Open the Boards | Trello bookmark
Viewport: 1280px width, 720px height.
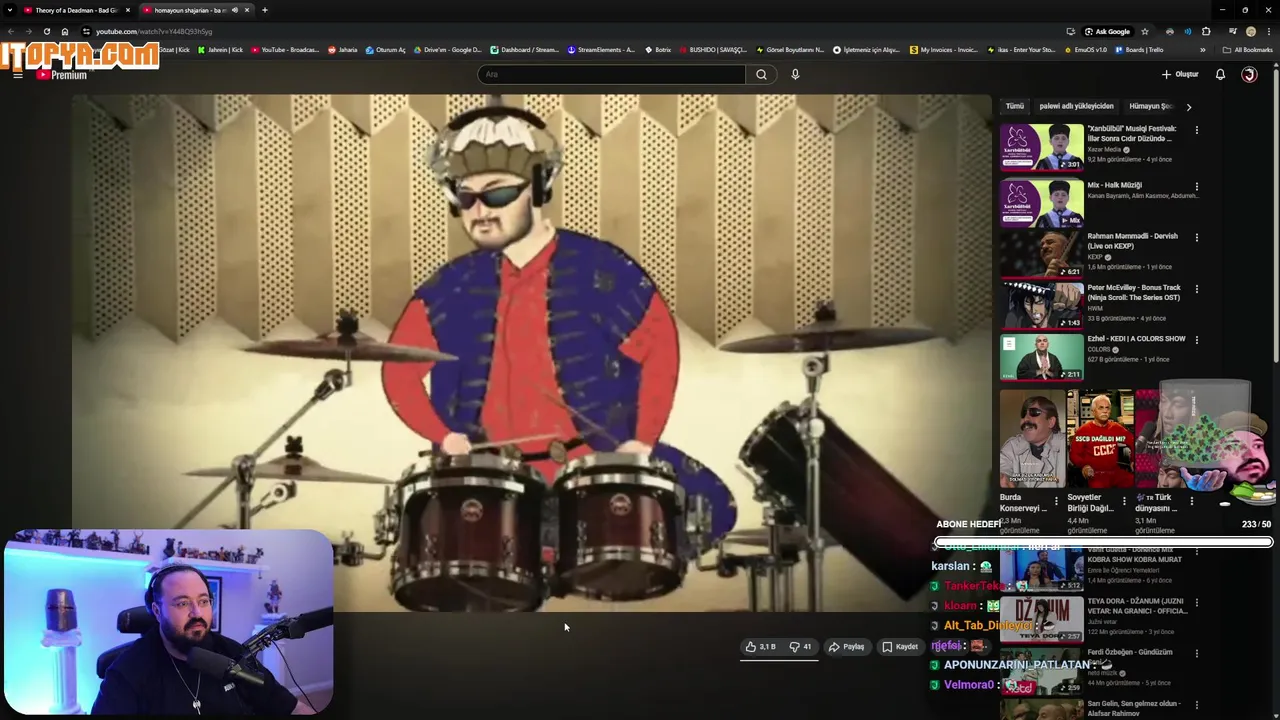(x=1139, y=49)
